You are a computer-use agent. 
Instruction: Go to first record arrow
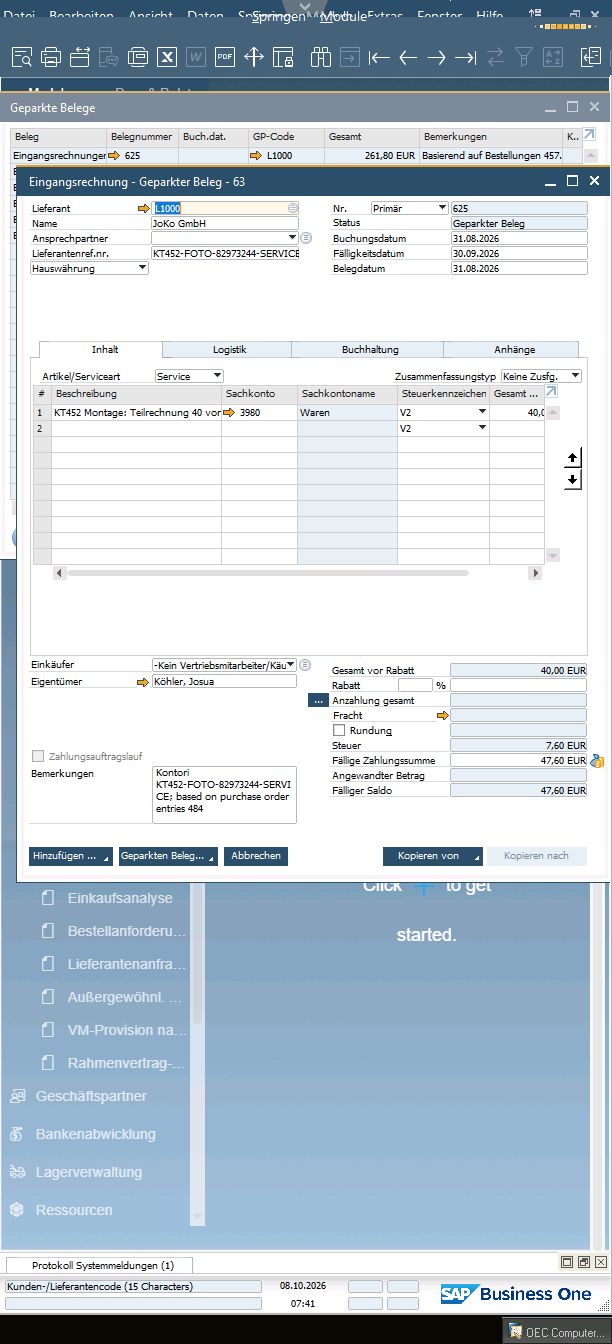coord(379,57)
